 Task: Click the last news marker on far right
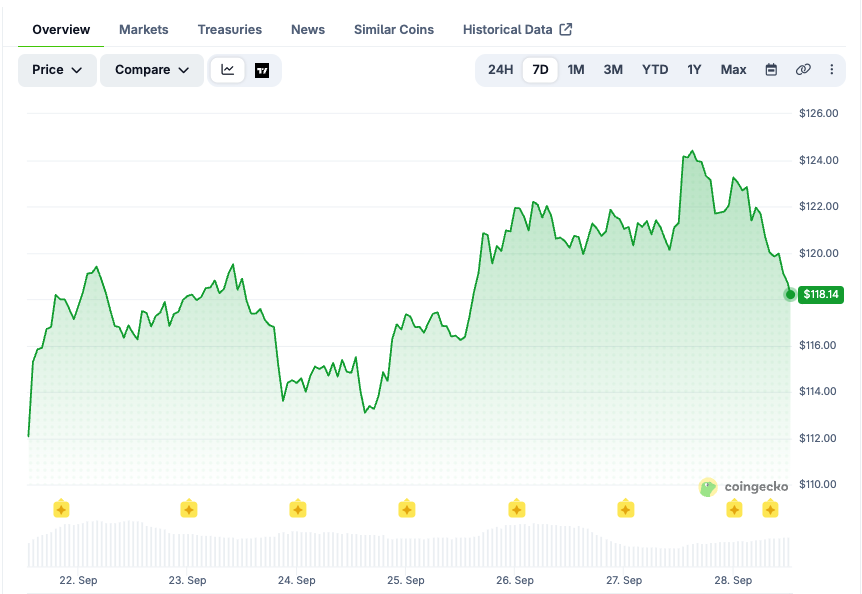coord(770,509)
